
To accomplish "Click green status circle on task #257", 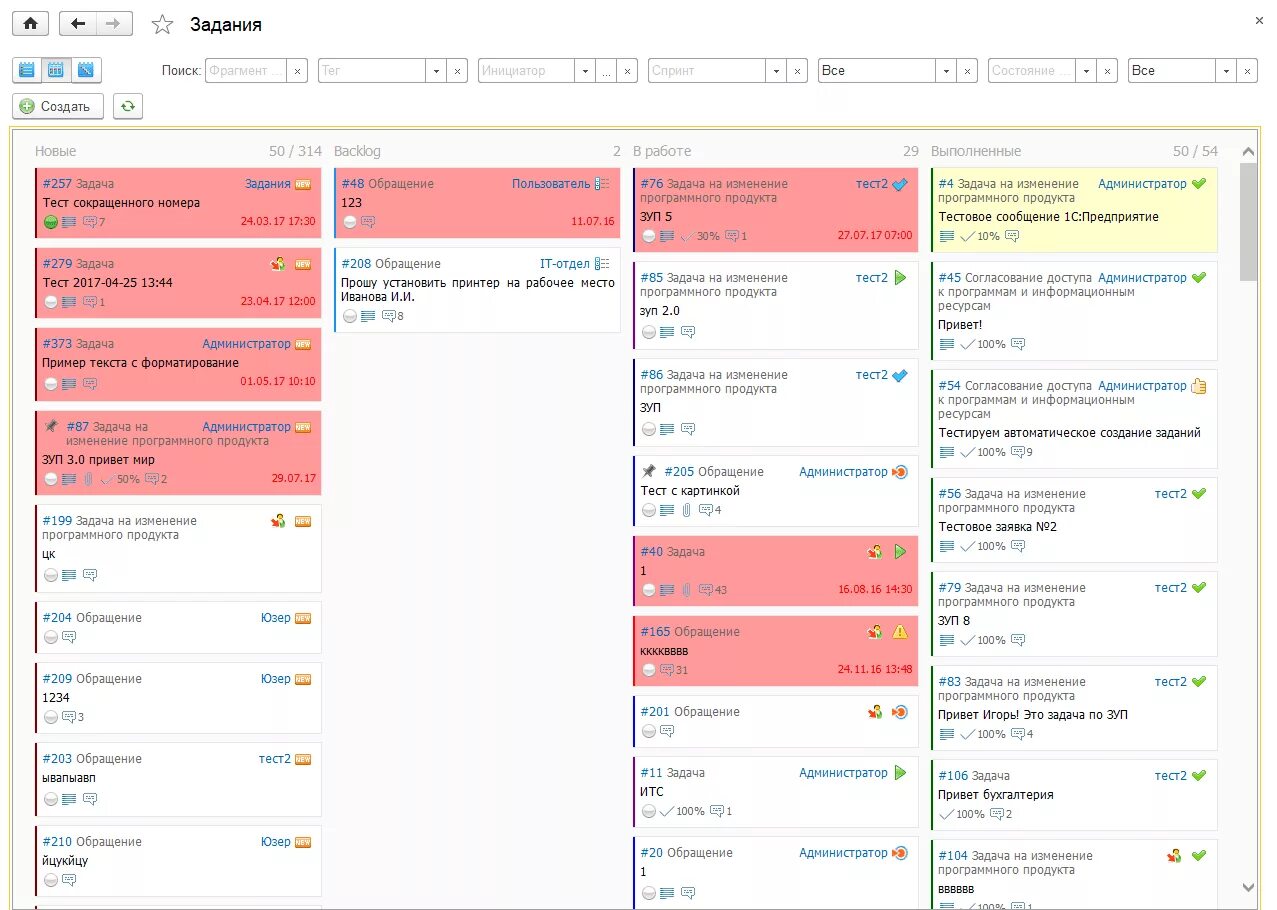I will coord(51,222).
